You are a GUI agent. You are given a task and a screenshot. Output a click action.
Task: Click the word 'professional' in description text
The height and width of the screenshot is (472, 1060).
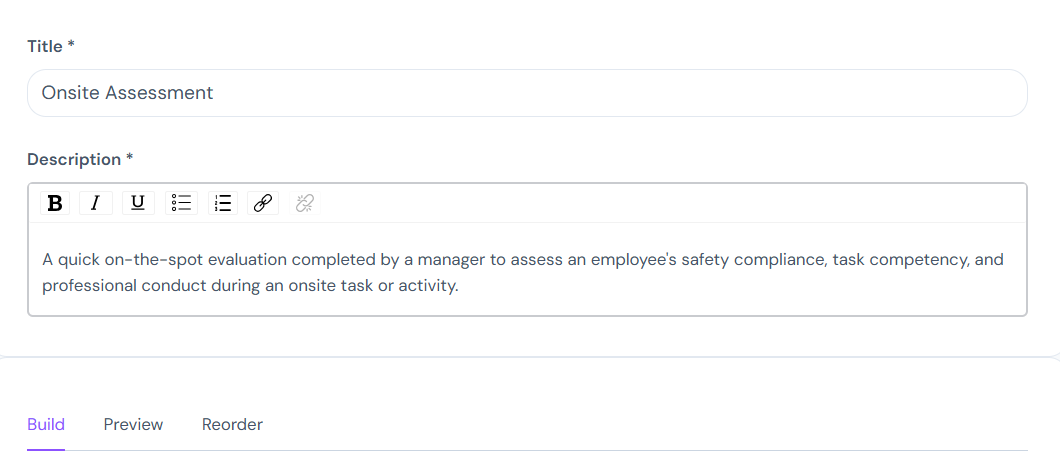90,286
